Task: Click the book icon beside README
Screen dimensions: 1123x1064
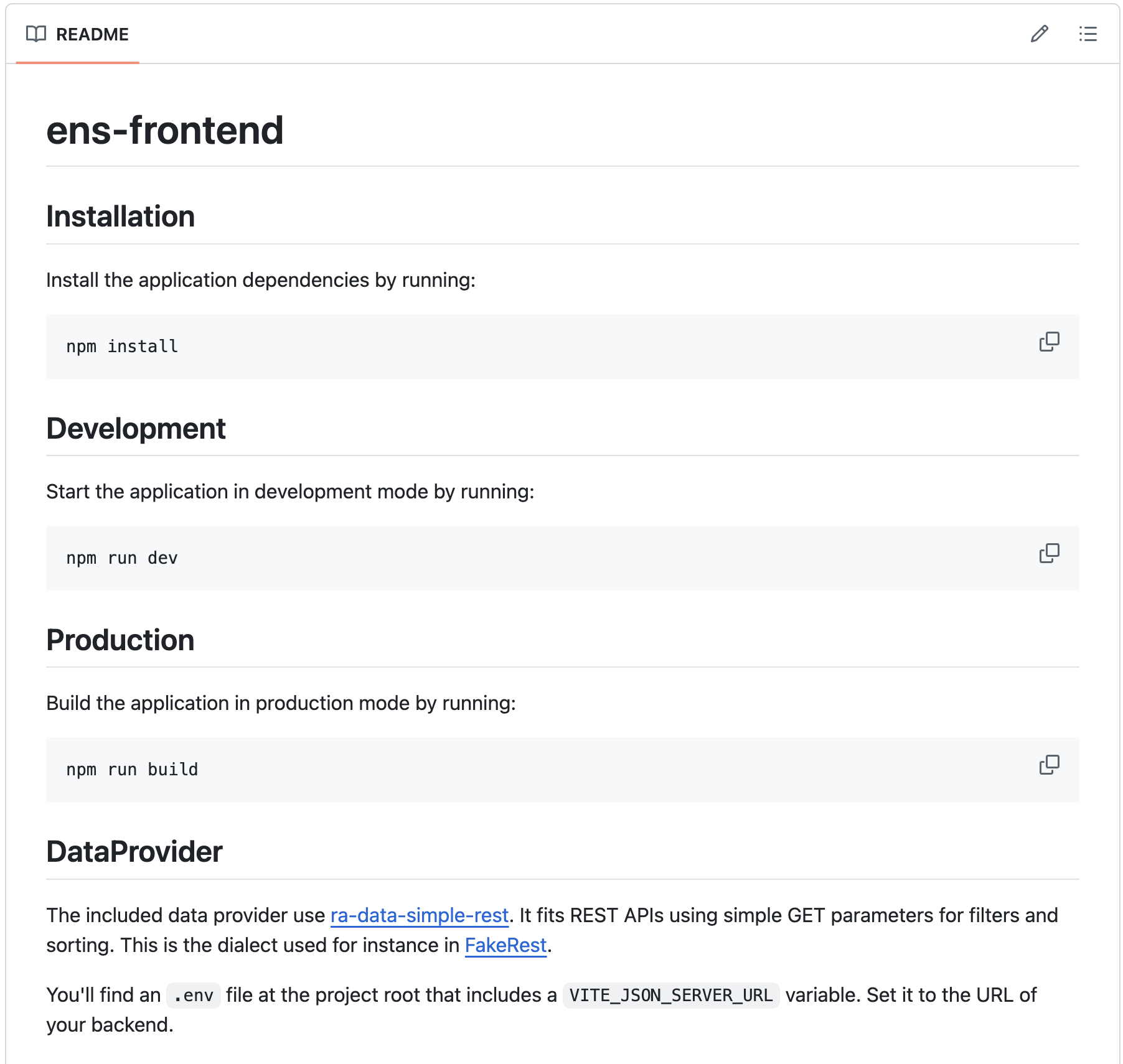Action: [36, 34]
